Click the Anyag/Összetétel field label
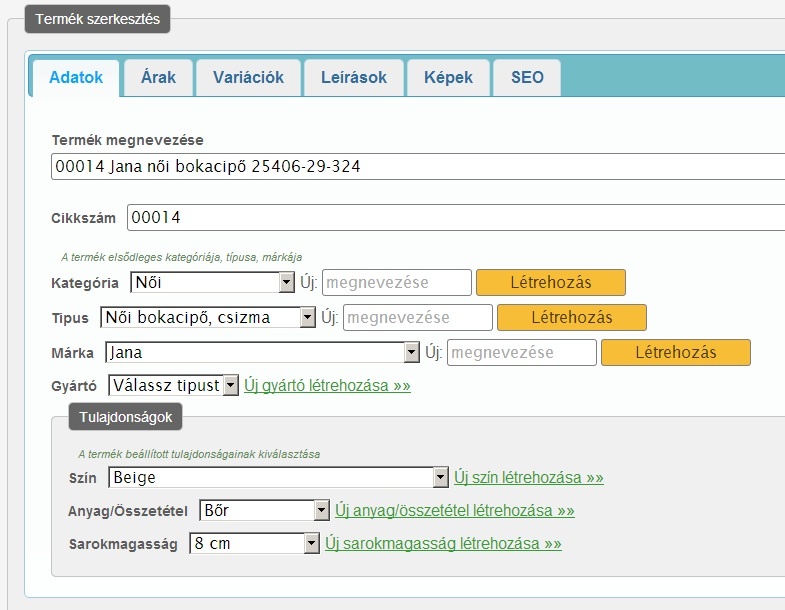This screenshot has height=610, width=785. click(128, 511)
